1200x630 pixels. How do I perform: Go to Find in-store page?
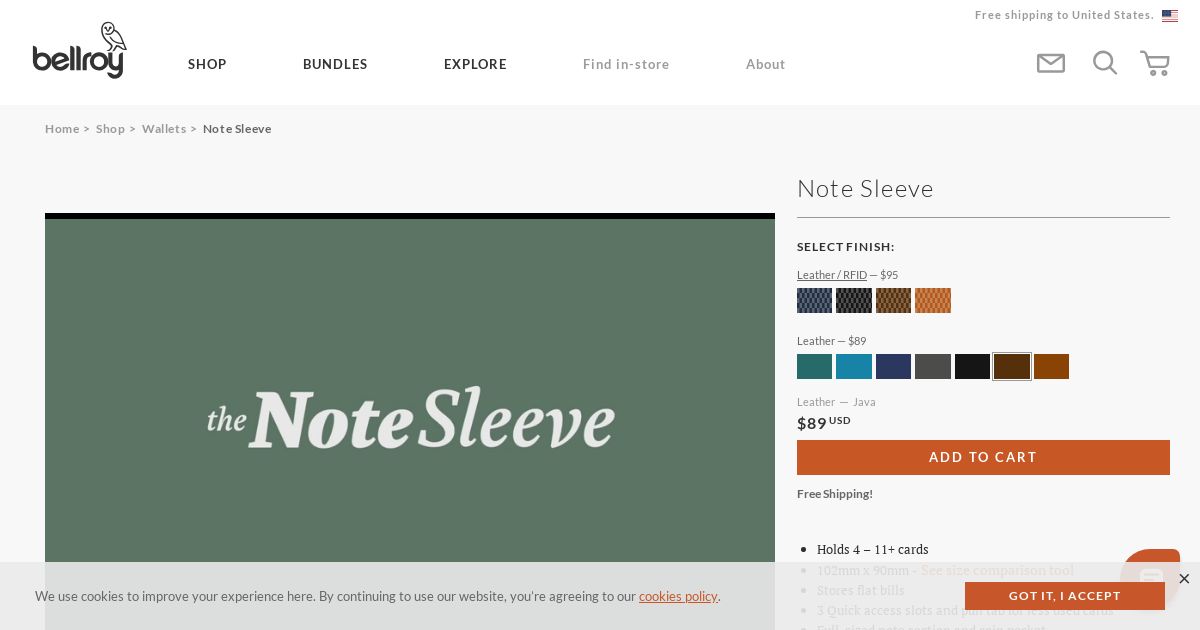626,64
